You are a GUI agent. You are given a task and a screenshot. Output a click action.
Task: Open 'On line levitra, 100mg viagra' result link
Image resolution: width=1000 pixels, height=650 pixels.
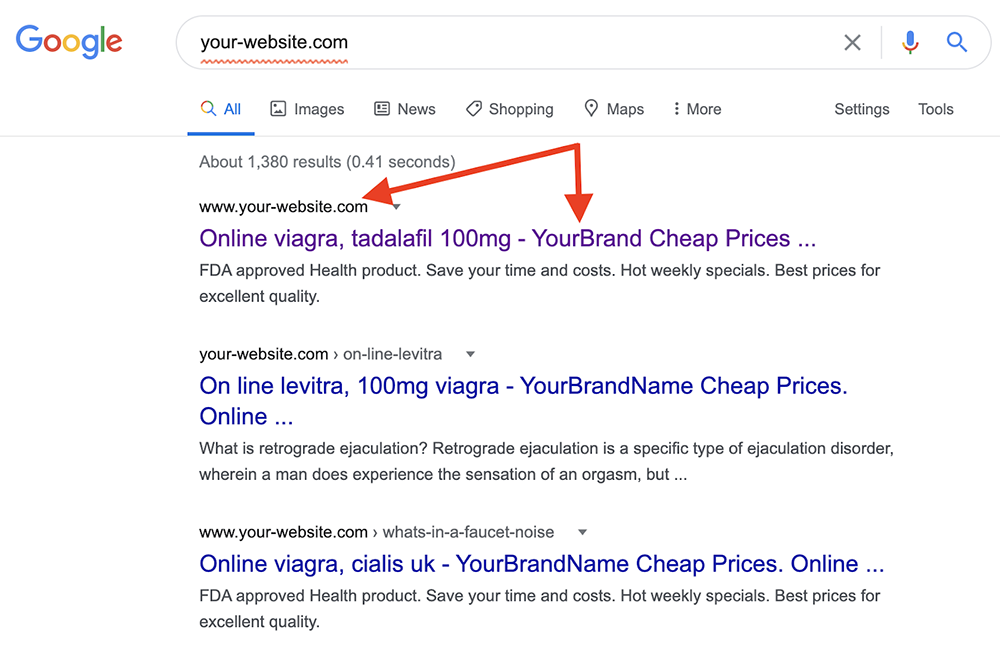(x=523, y=387)
